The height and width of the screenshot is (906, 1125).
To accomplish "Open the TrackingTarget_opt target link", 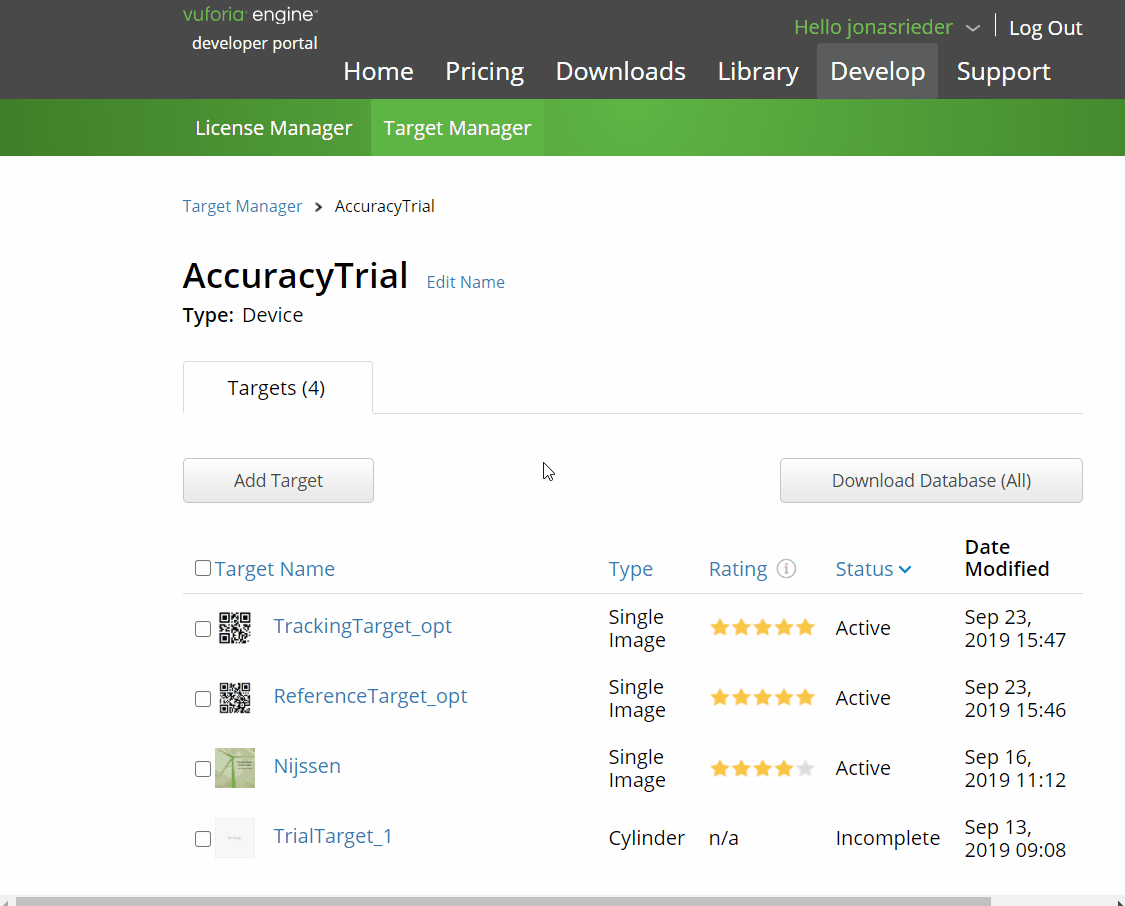I will coord(362,626).
